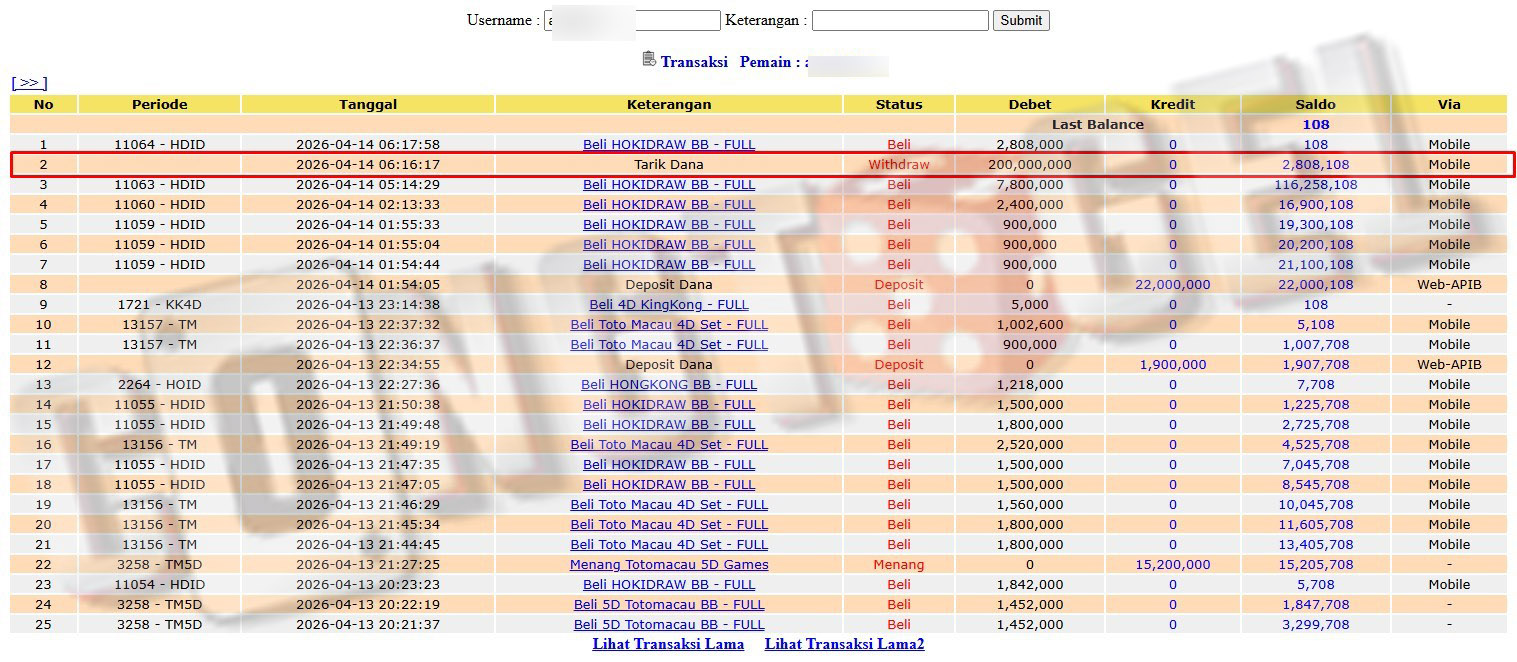Open Lihat Transaksi Lama2 link
The width and height of the screenshot is (1517, 662).
[x=844, y=644]
